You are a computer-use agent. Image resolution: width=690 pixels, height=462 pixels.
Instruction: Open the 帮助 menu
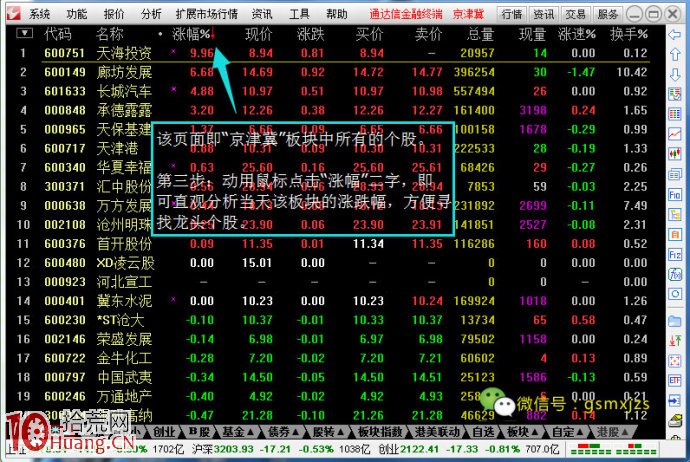(337, 14)
